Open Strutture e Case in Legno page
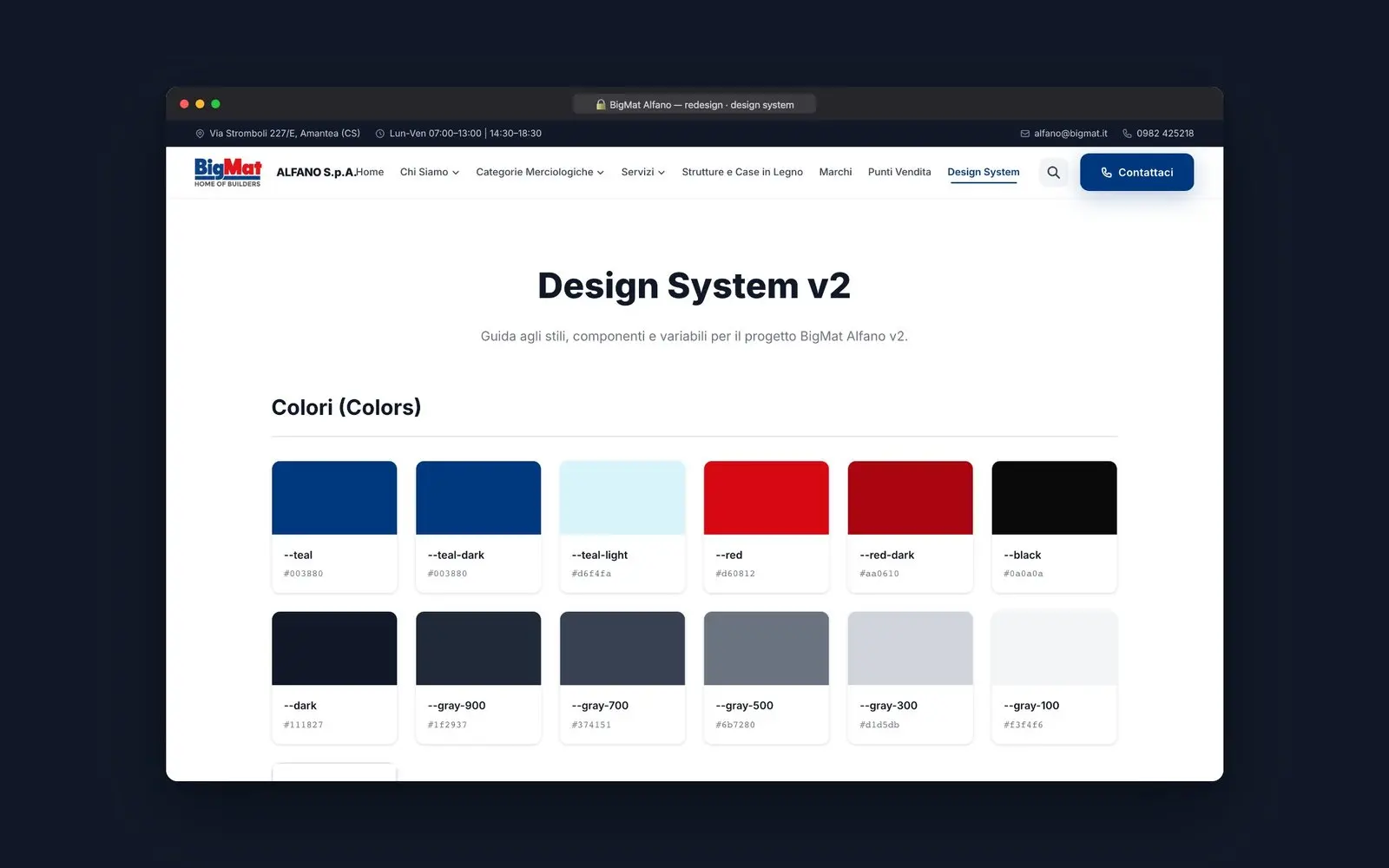Viewport: 1389px width, 868px height. [x=742, y=172]
